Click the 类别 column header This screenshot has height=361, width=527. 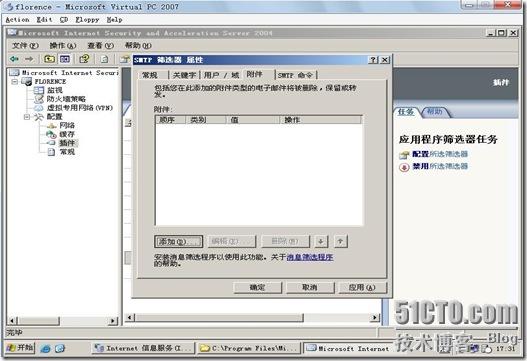point(206,120)
